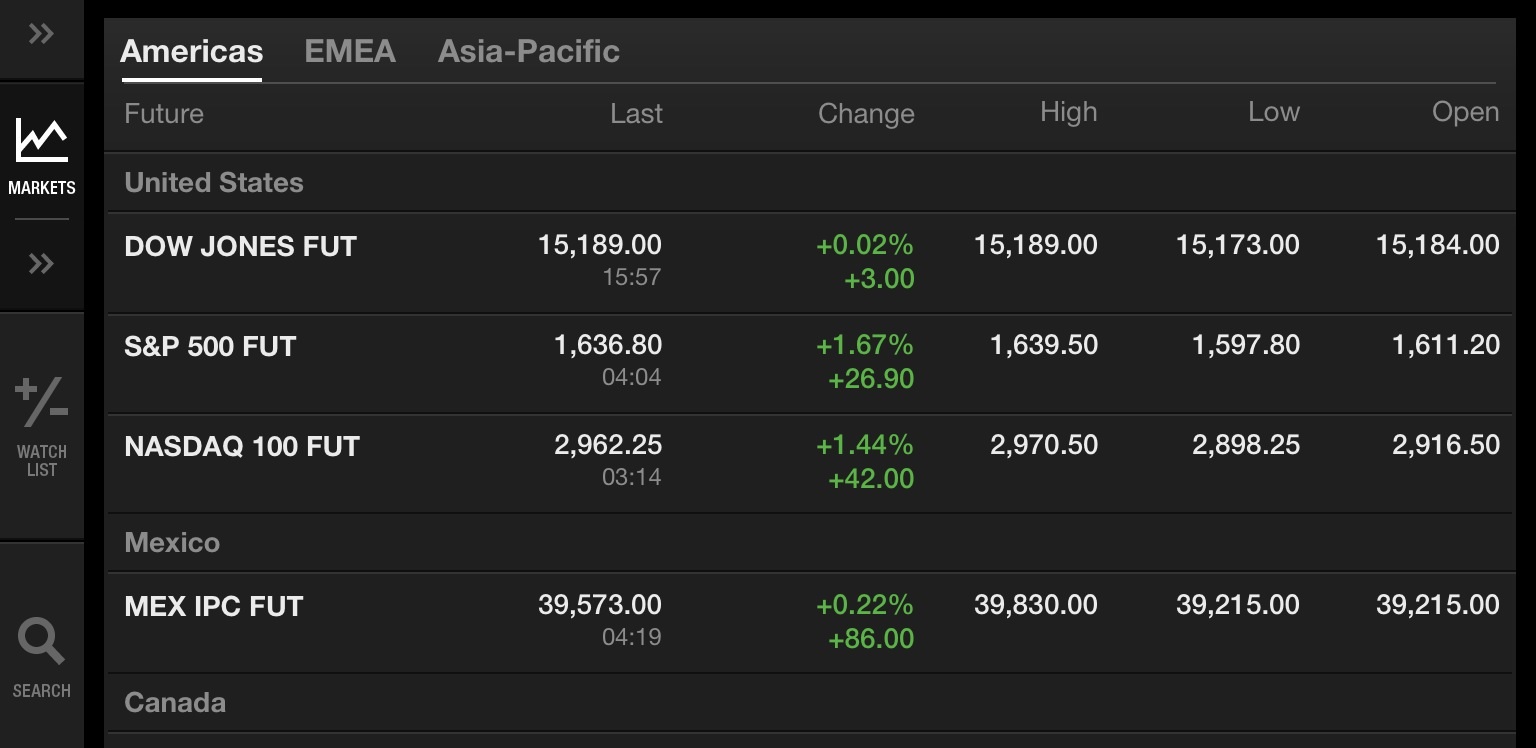Sort by the Last column header

636,114
